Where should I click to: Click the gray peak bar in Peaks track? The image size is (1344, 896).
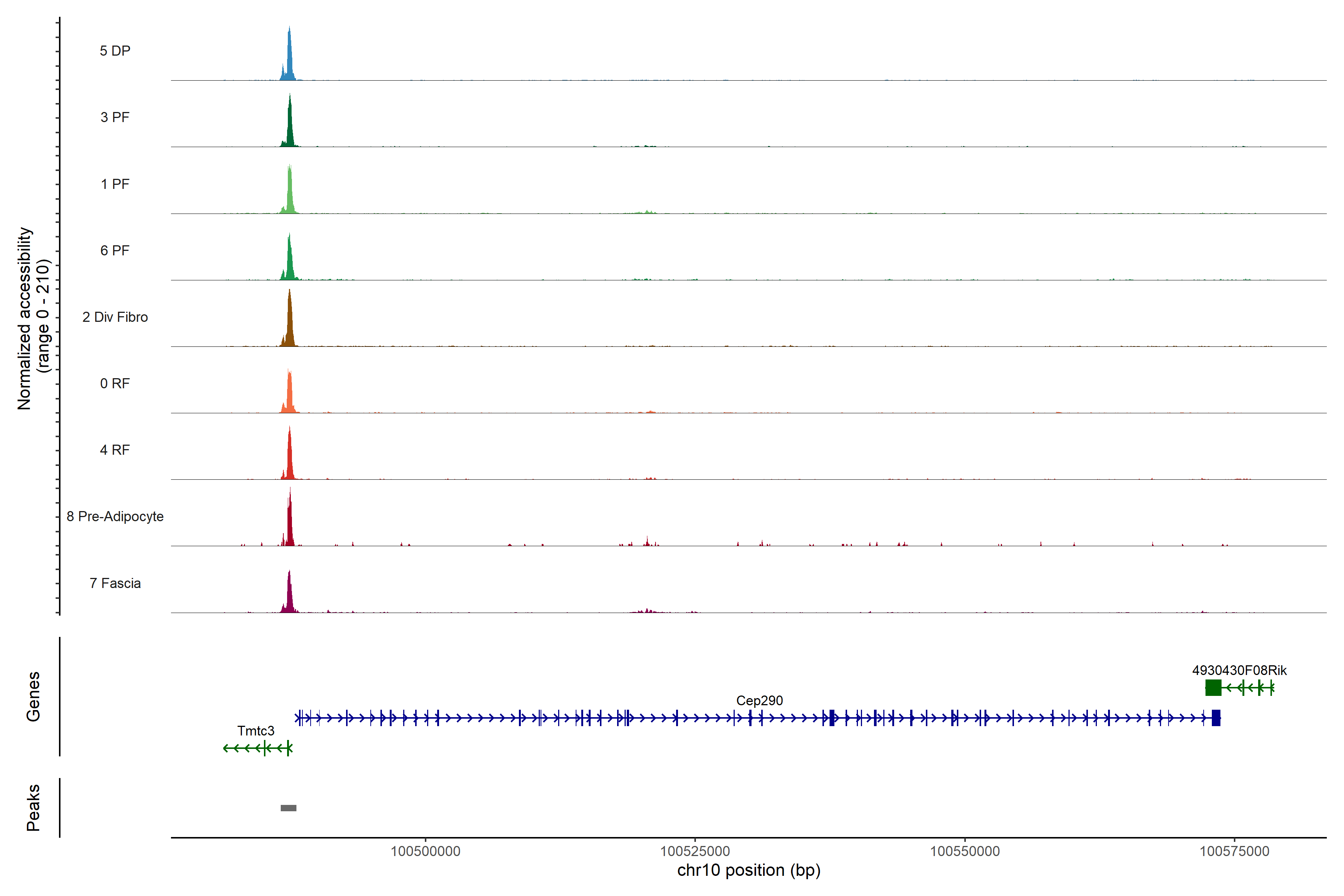click(288, 808)
